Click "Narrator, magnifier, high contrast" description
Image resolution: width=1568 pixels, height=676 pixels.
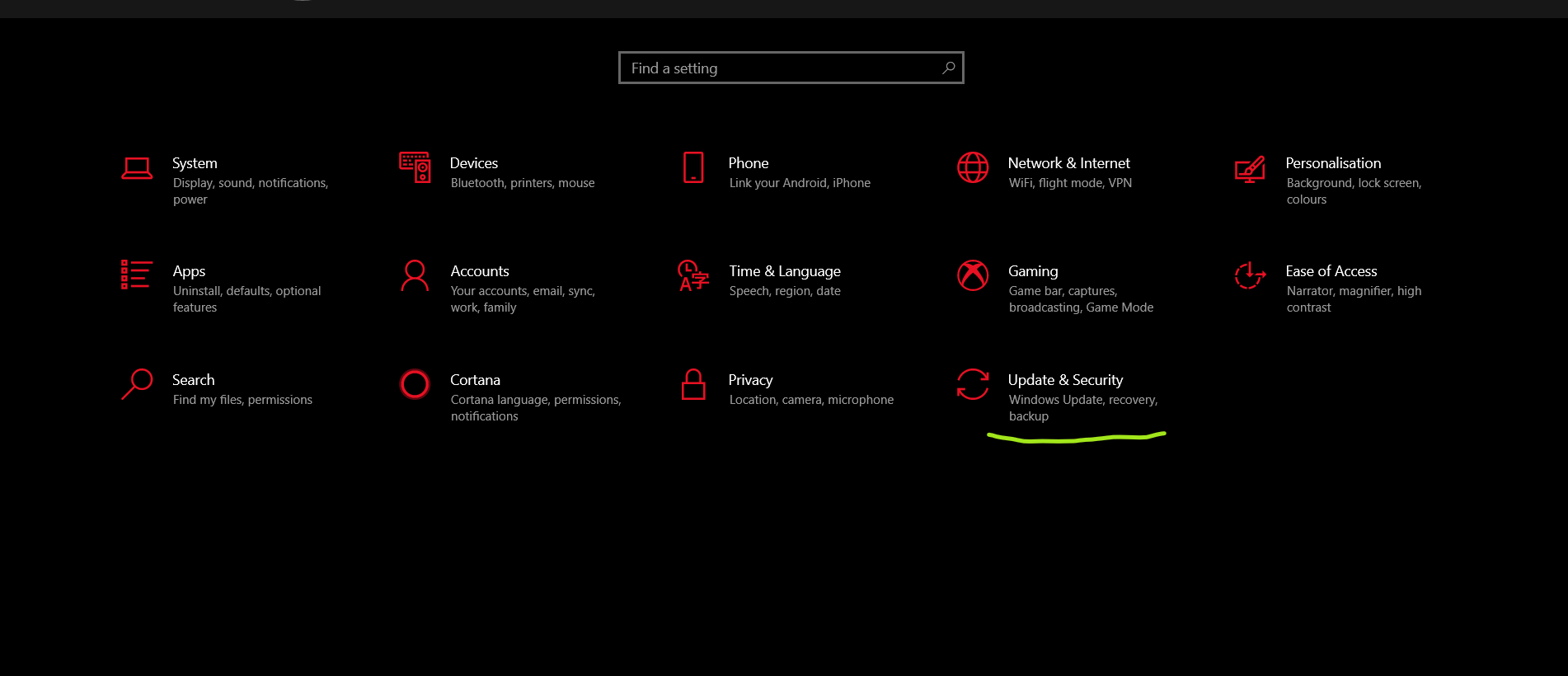tap(1354, 299)
